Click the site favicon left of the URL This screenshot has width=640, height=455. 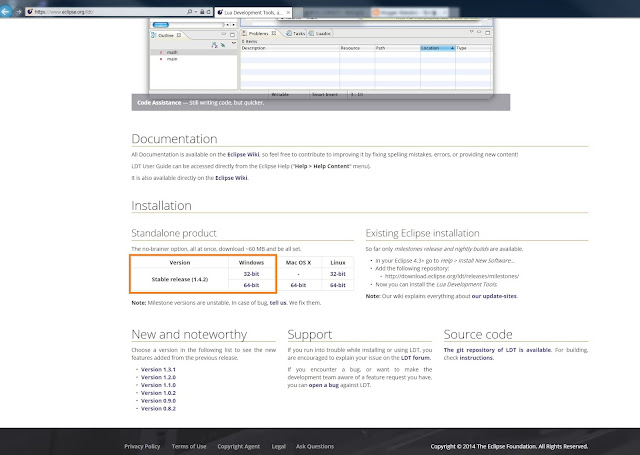coord(29,12)
